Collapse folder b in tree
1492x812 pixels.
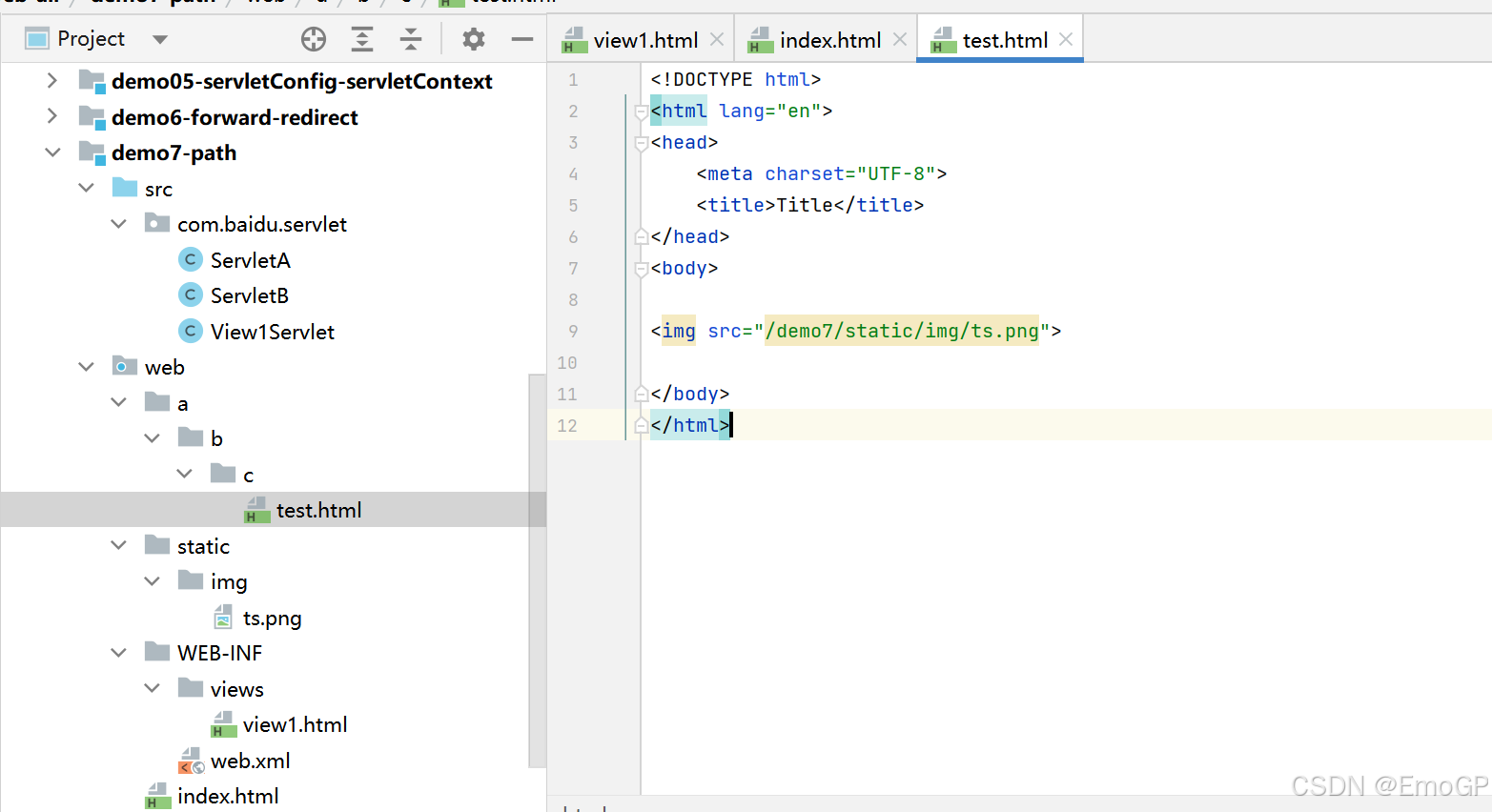click(x=153, y=438)
